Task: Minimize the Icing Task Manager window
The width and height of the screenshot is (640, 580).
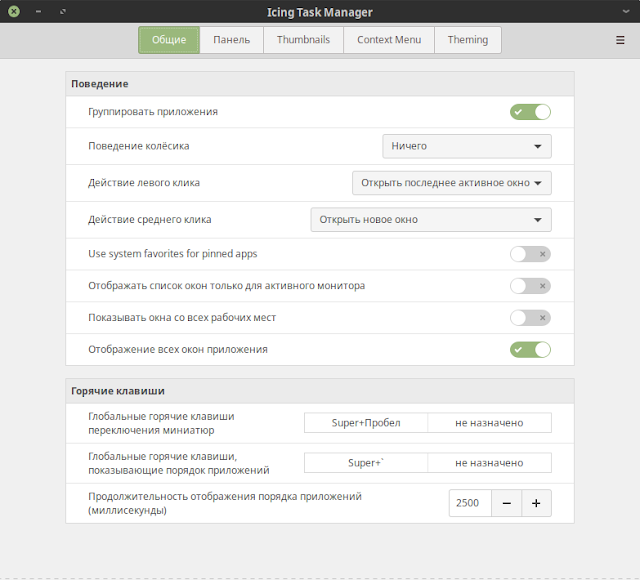Action: 38,11
